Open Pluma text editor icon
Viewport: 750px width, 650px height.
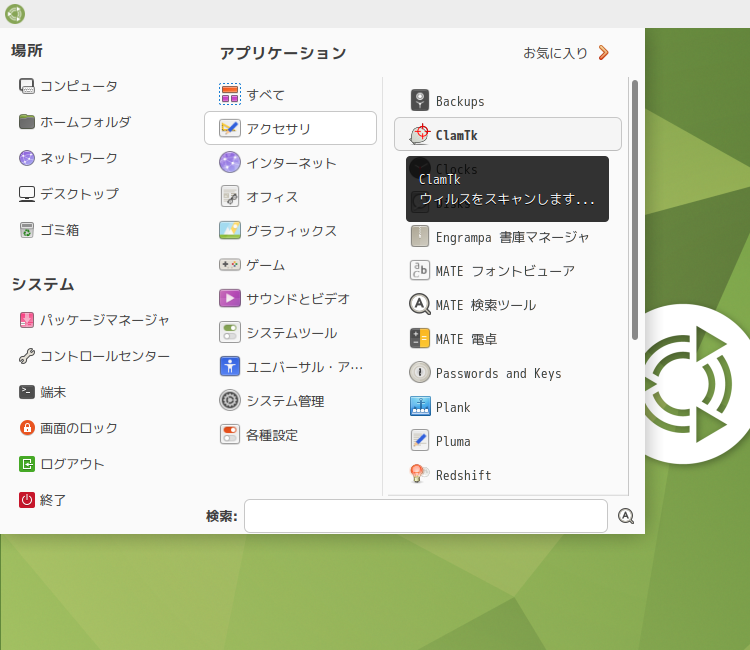(x=419, y=441)
